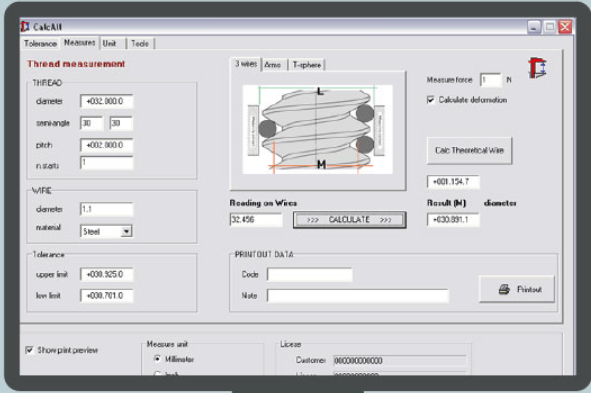Image resolution: width=591 pixels, height=393 pixels.
Task: Click the first semi-angle field
Action: 91,123
